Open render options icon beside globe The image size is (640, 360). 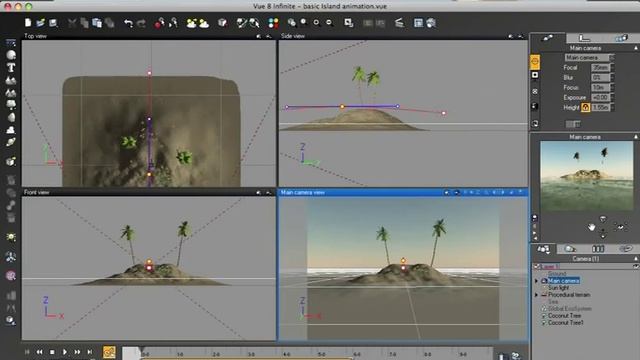[x=418, y=23]
